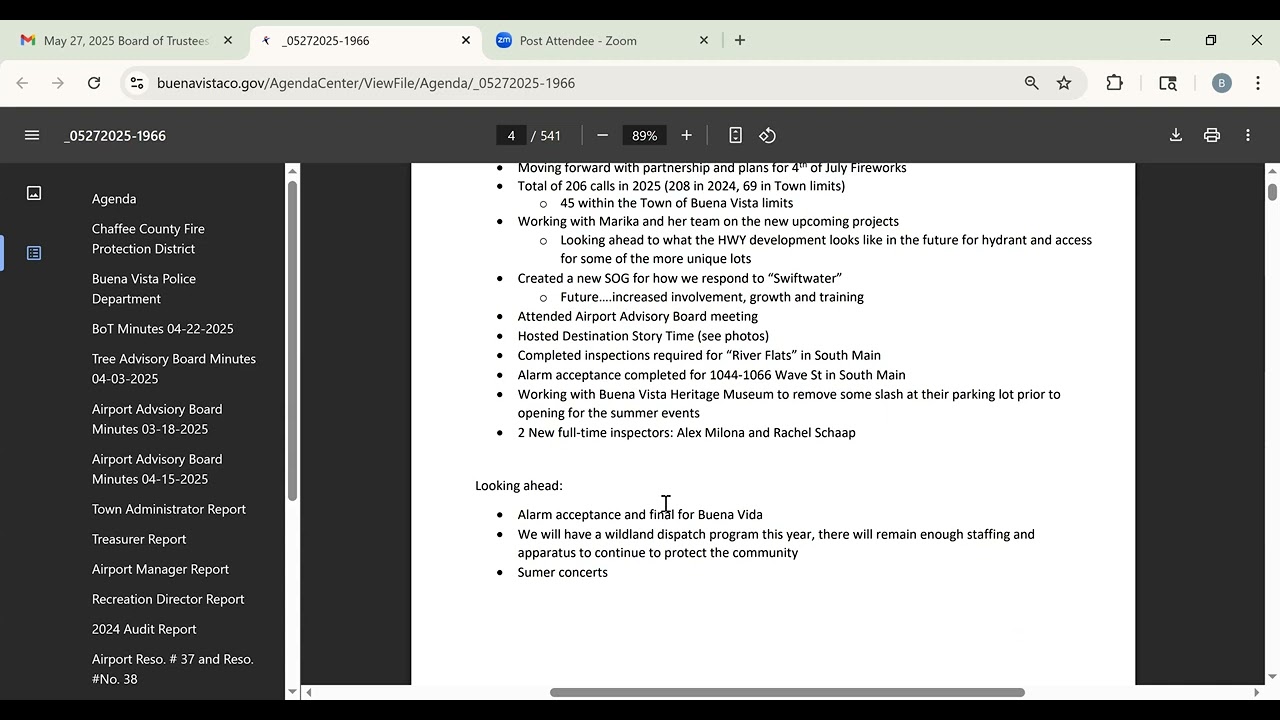Open Town Administrator Report entry
1280x720 pixels.
tap(169, 509)
